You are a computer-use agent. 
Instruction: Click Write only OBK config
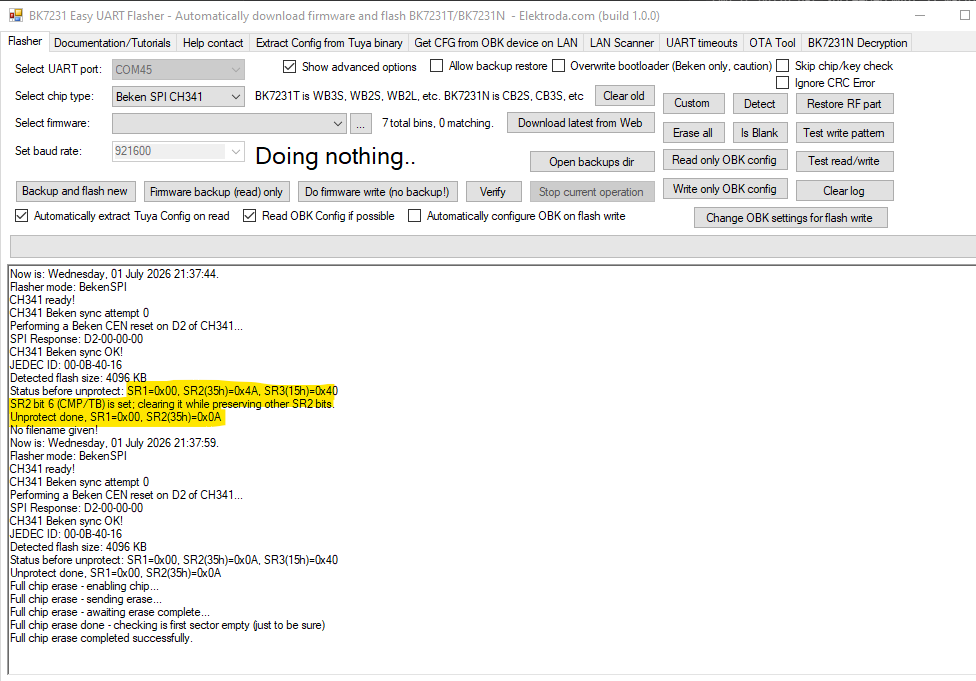(x=725, y=189)
